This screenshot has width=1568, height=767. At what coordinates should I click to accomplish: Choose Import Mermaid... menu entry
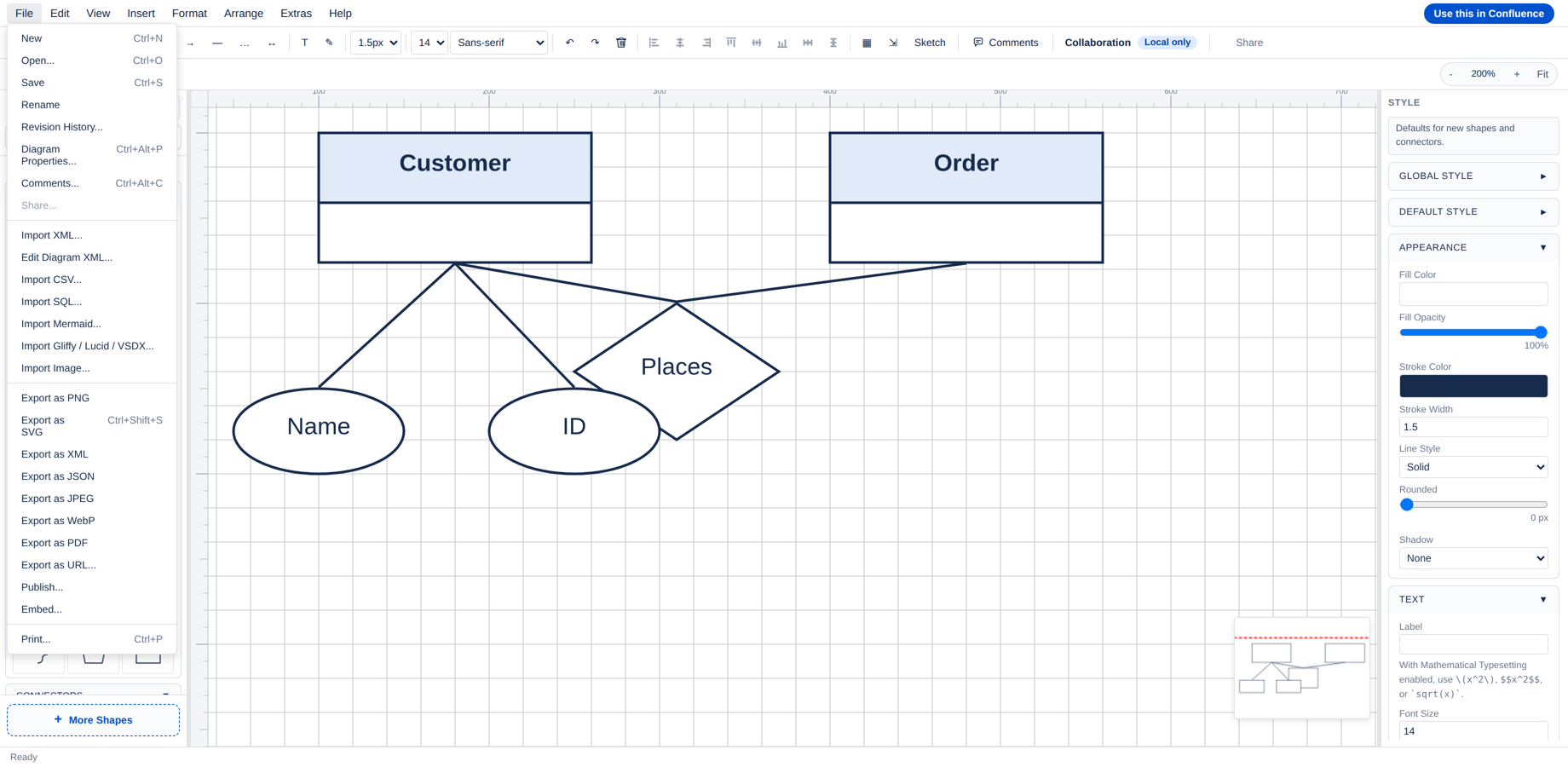point(92,324)
